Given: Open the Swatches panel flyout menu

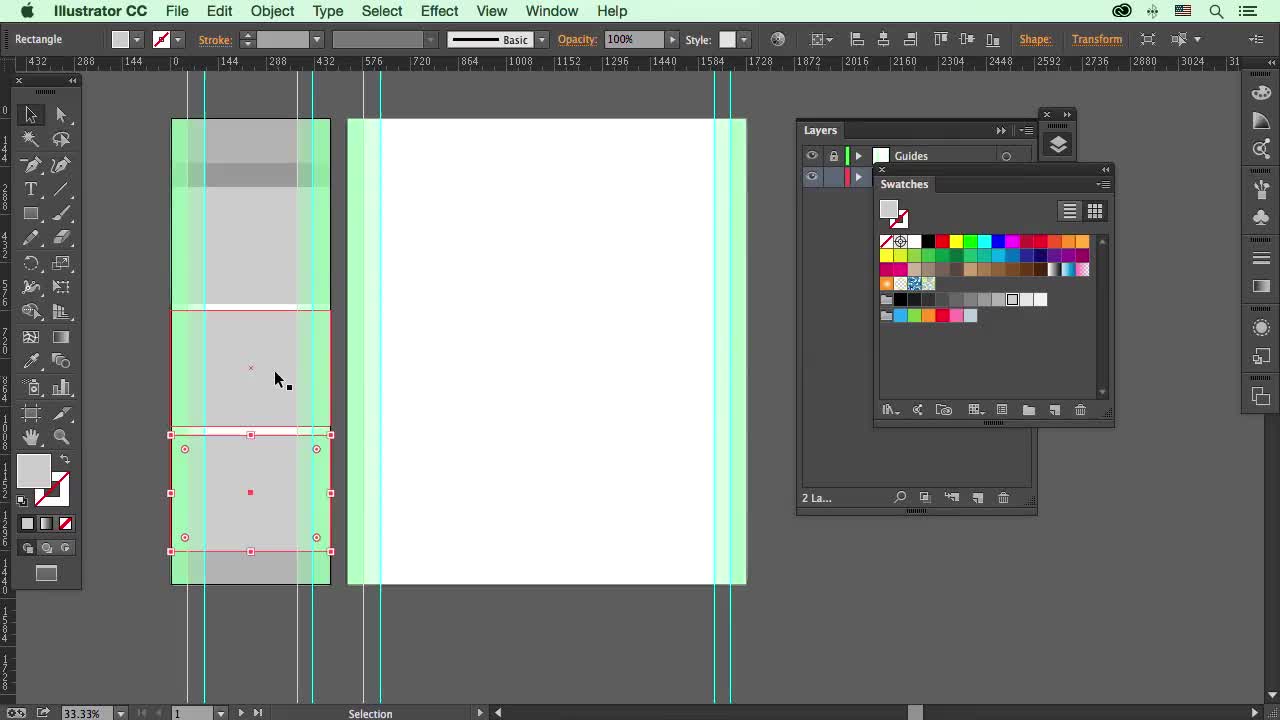Looking at the screenshot, I should (x=1106, y=184).
